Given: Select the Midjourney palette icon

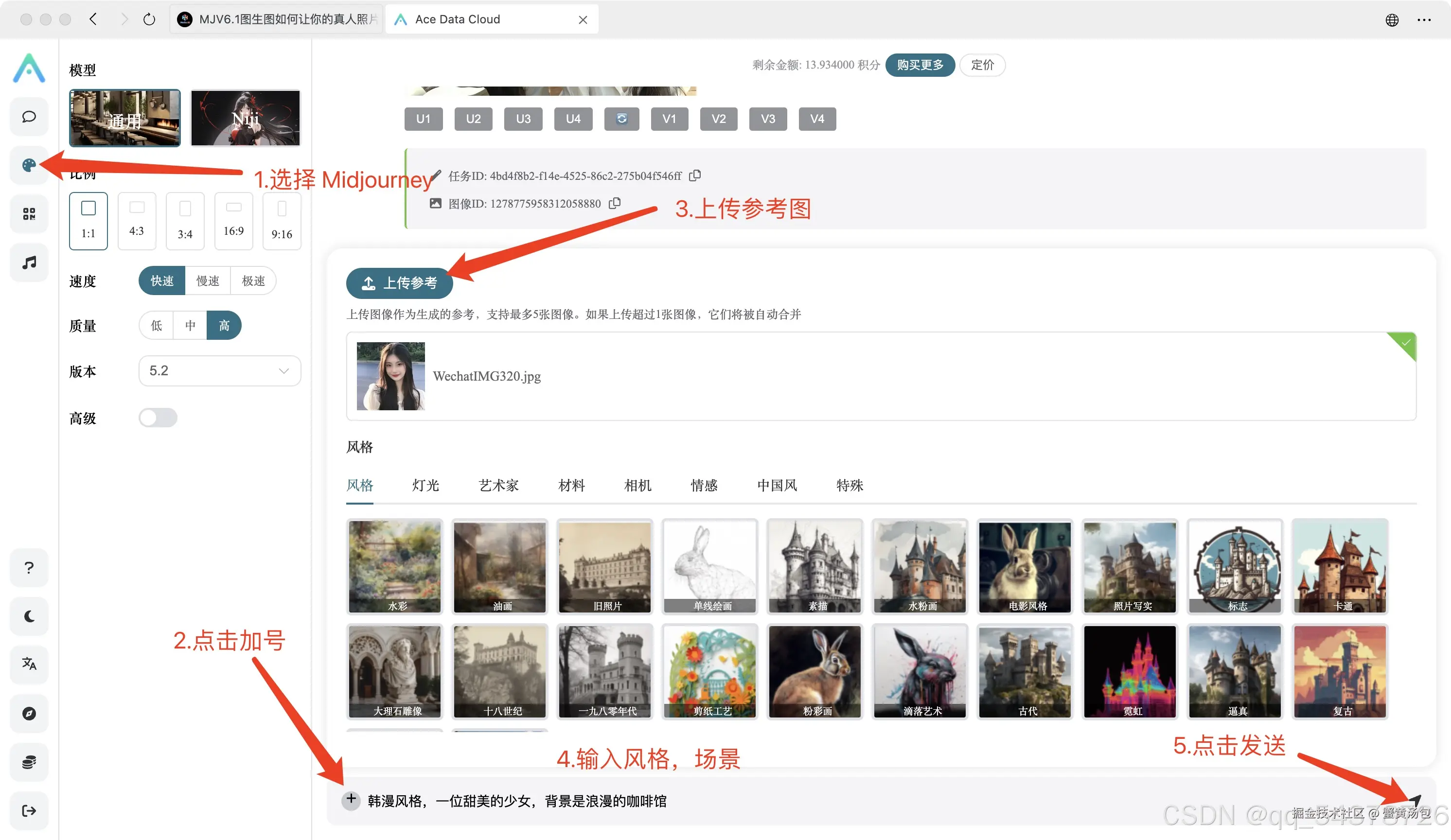Looking at the screenshot, I should coord(29,166).
